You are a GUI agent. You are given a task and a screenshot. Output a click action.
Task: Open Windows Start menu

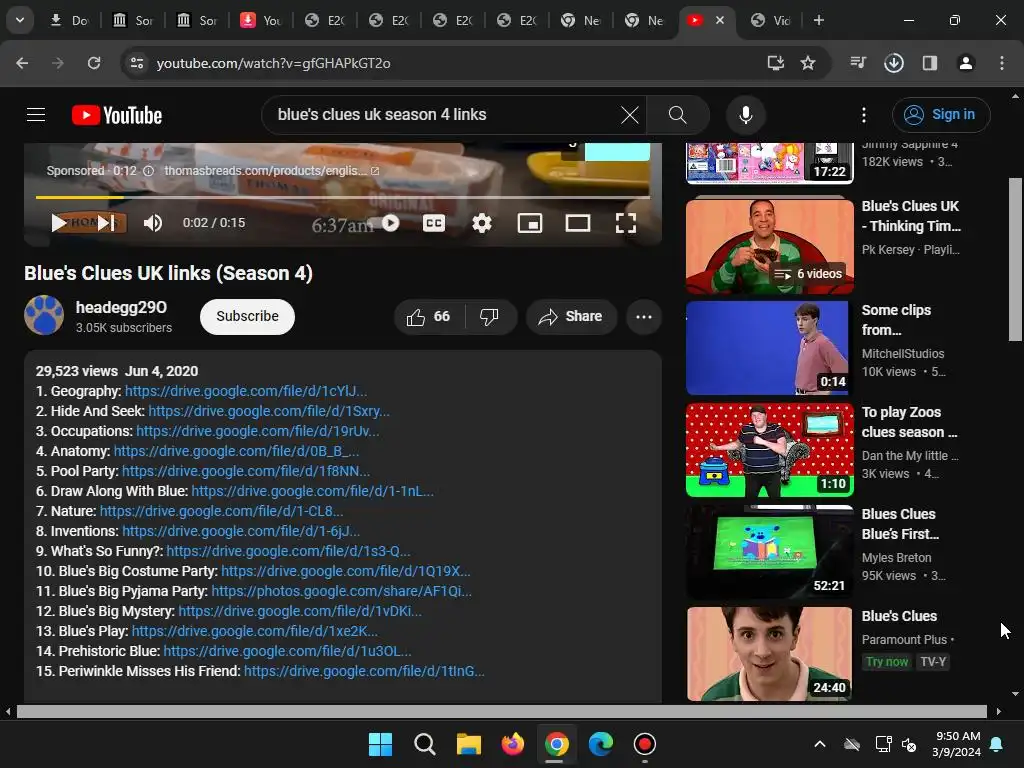click(380, 744)
